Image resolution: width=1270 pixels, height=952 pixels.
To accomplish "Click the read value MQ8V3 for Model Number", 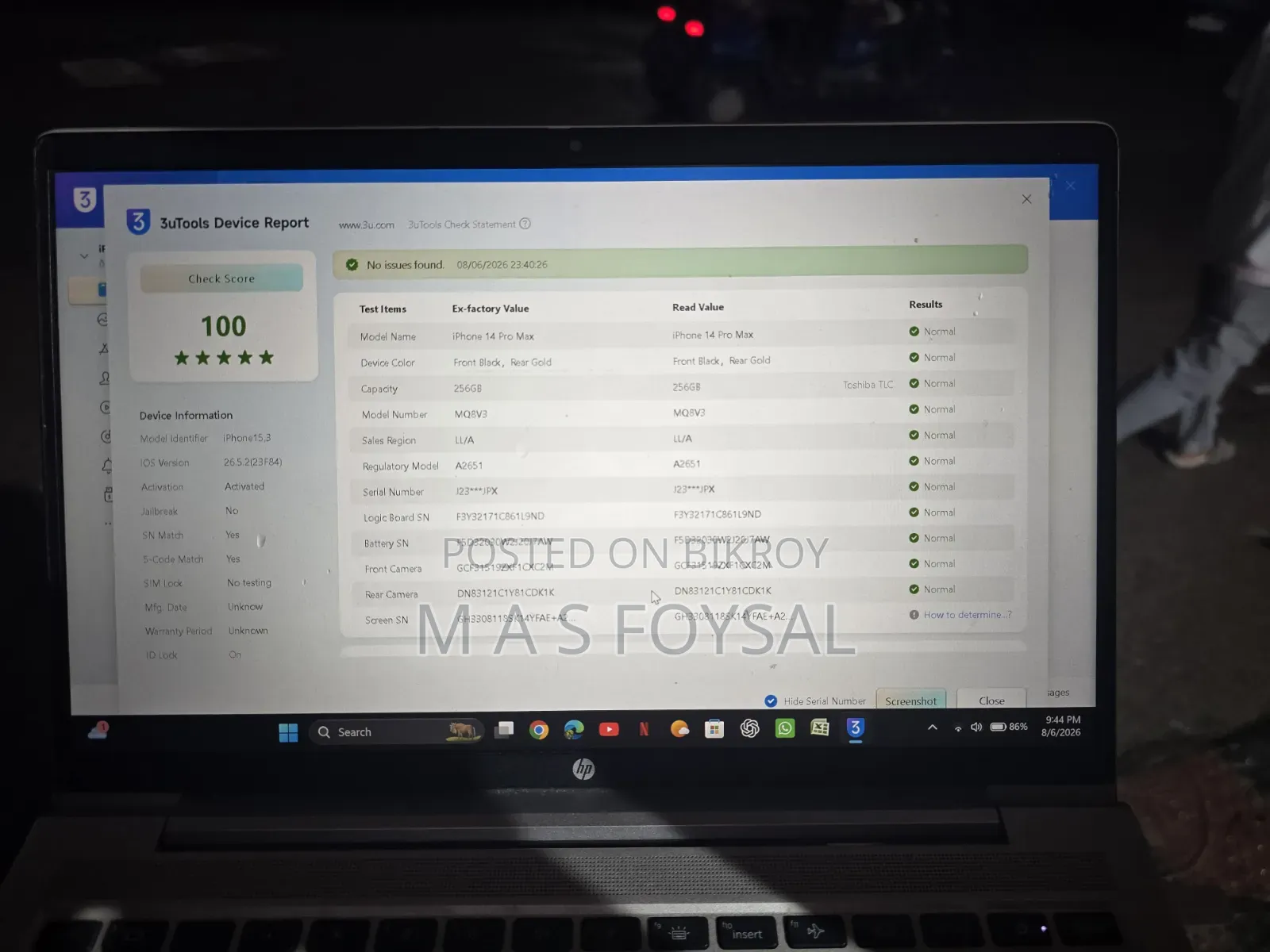I will tap(689, 413).
